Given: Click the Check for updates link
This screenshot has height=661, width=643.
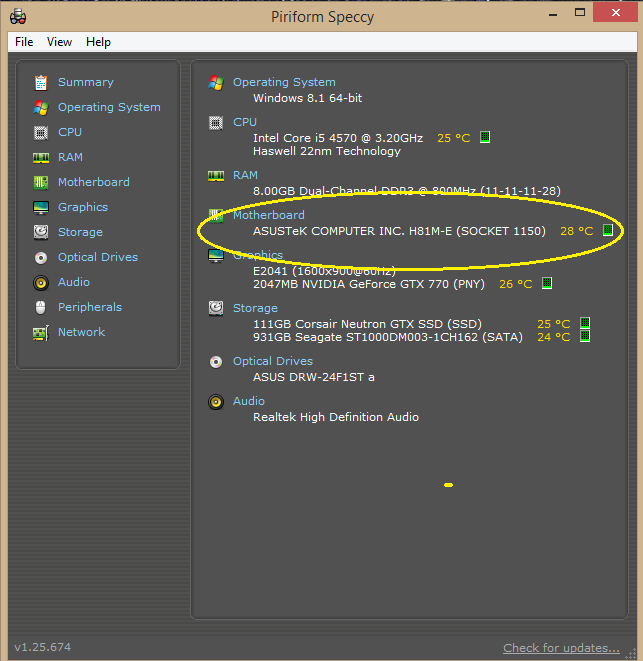Looking at the screenshot, I should point(561,648).
